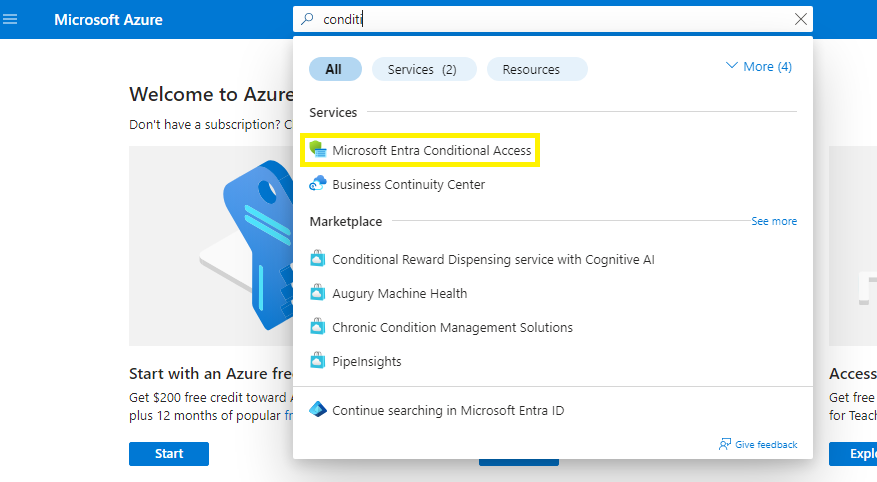Click See more in Marketplace section
This screenshot has width=877, height=482.
click(x=774, y=221)
